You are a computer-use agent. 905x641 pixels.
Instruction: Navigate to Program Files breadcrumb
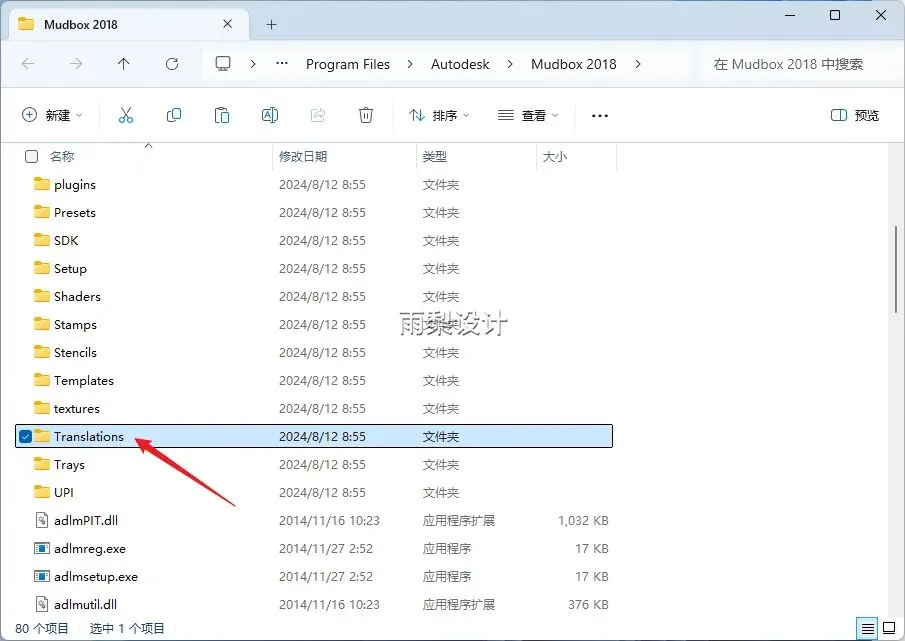click(348, 64)
